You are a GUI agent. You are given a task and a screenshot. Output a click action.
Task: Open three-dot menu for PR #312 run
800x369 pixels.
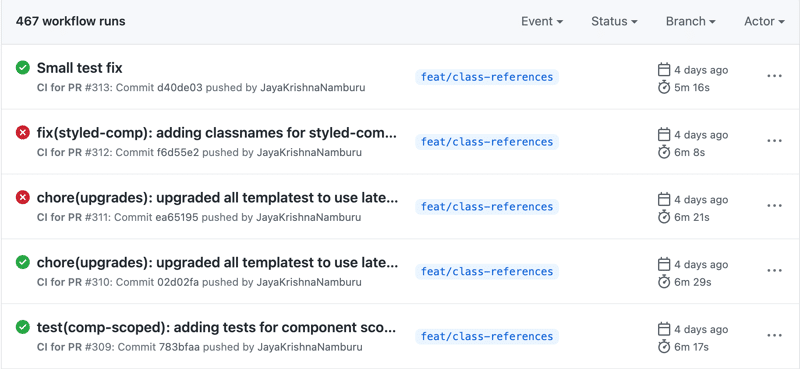(x=774, y=141)
